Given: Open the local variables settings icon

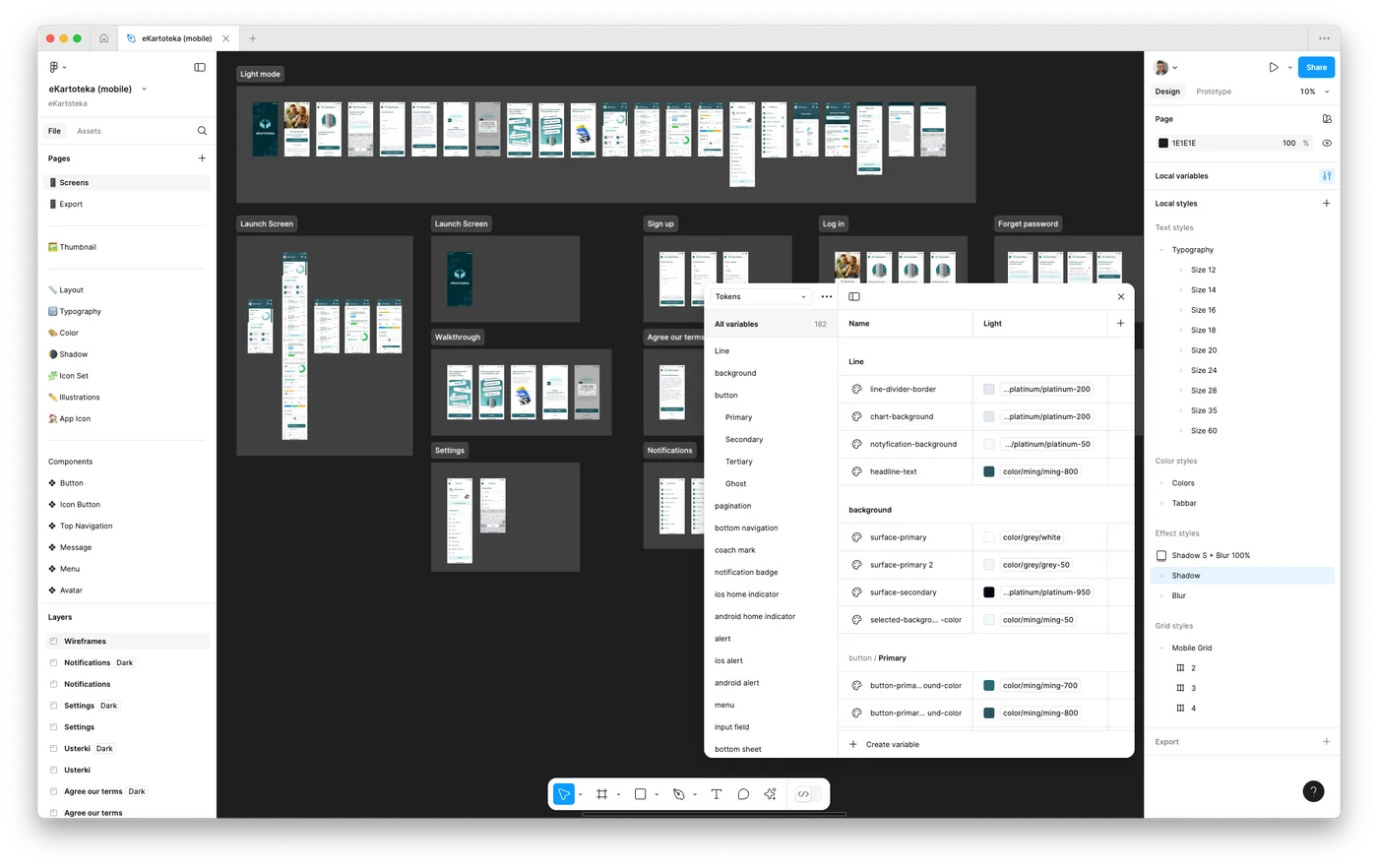Looking at the screenshot, I should (1327, 176).
